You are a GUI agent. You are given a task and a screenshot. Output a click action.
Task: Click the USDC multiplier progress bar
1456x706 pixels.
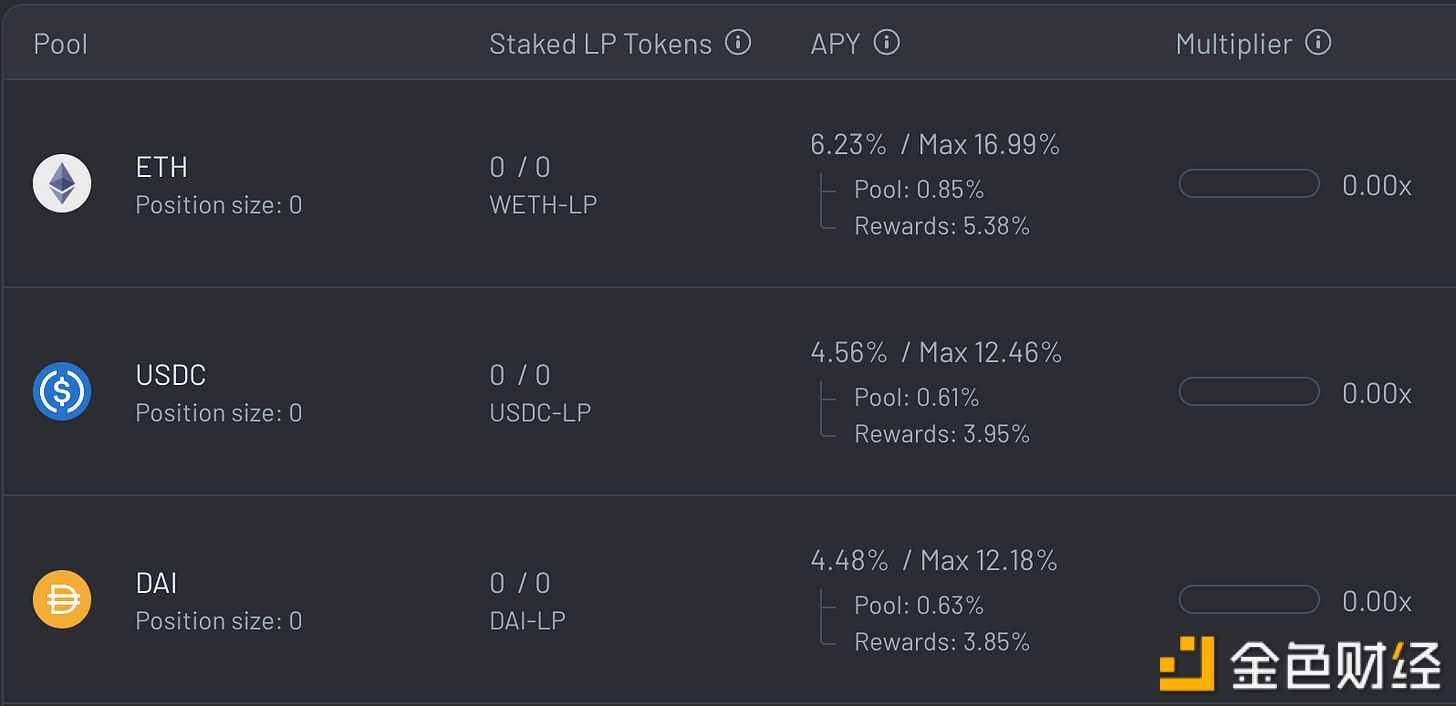[1249, 392]
